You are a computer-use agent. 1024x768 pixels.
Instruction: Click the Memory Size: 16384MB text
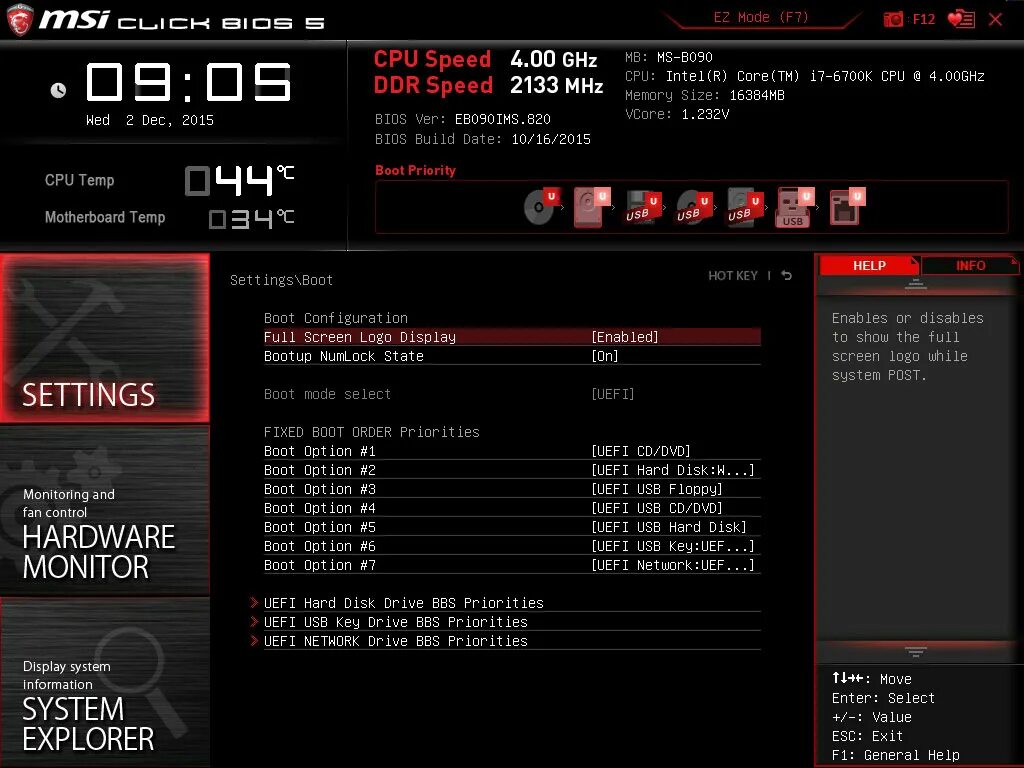point(705,95)
